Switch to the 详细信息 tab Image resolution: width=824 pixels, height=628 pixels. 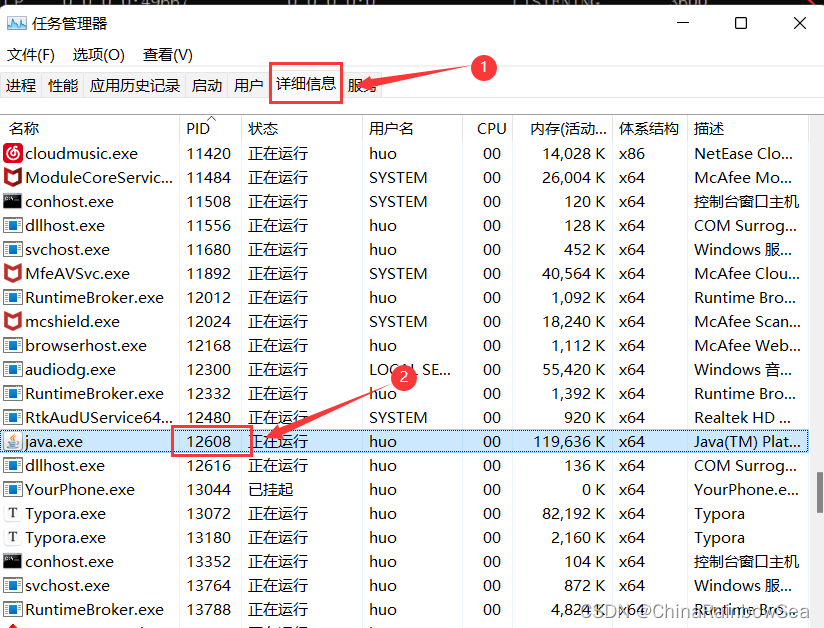click(306, 83)
